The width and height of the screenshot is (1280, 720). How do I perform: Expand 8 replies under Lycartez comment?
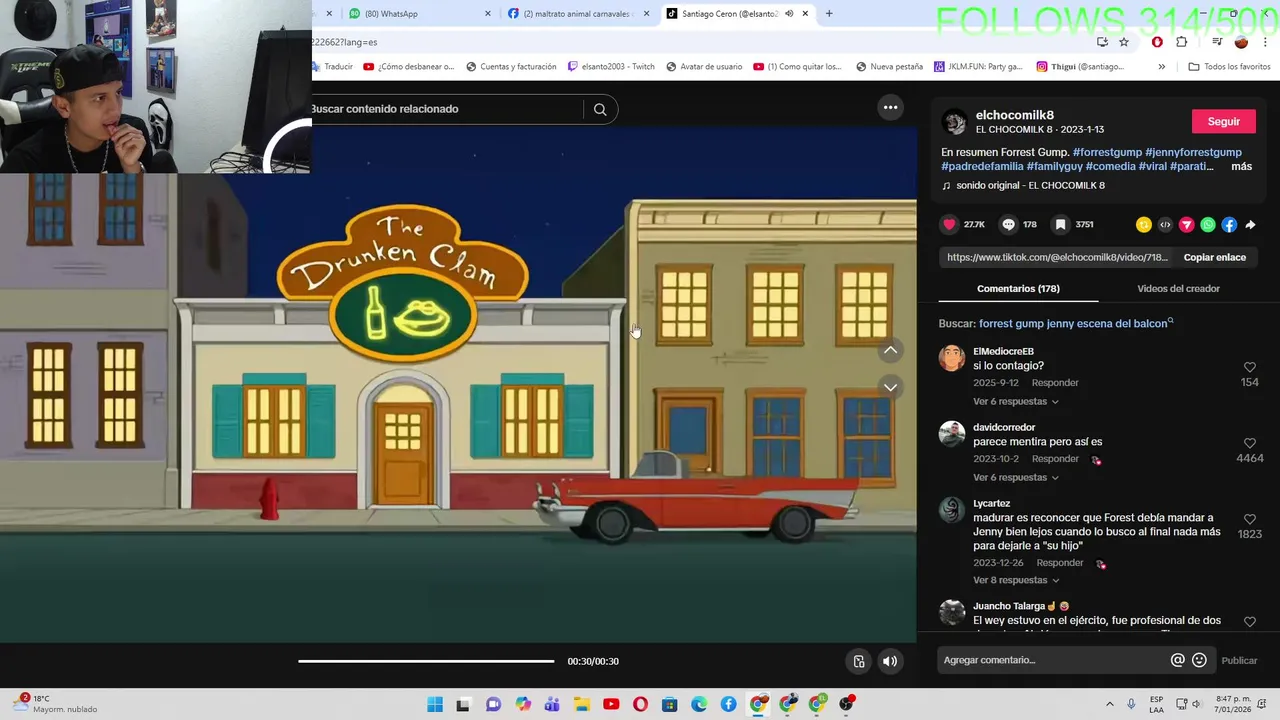[x=1016, y=580]
